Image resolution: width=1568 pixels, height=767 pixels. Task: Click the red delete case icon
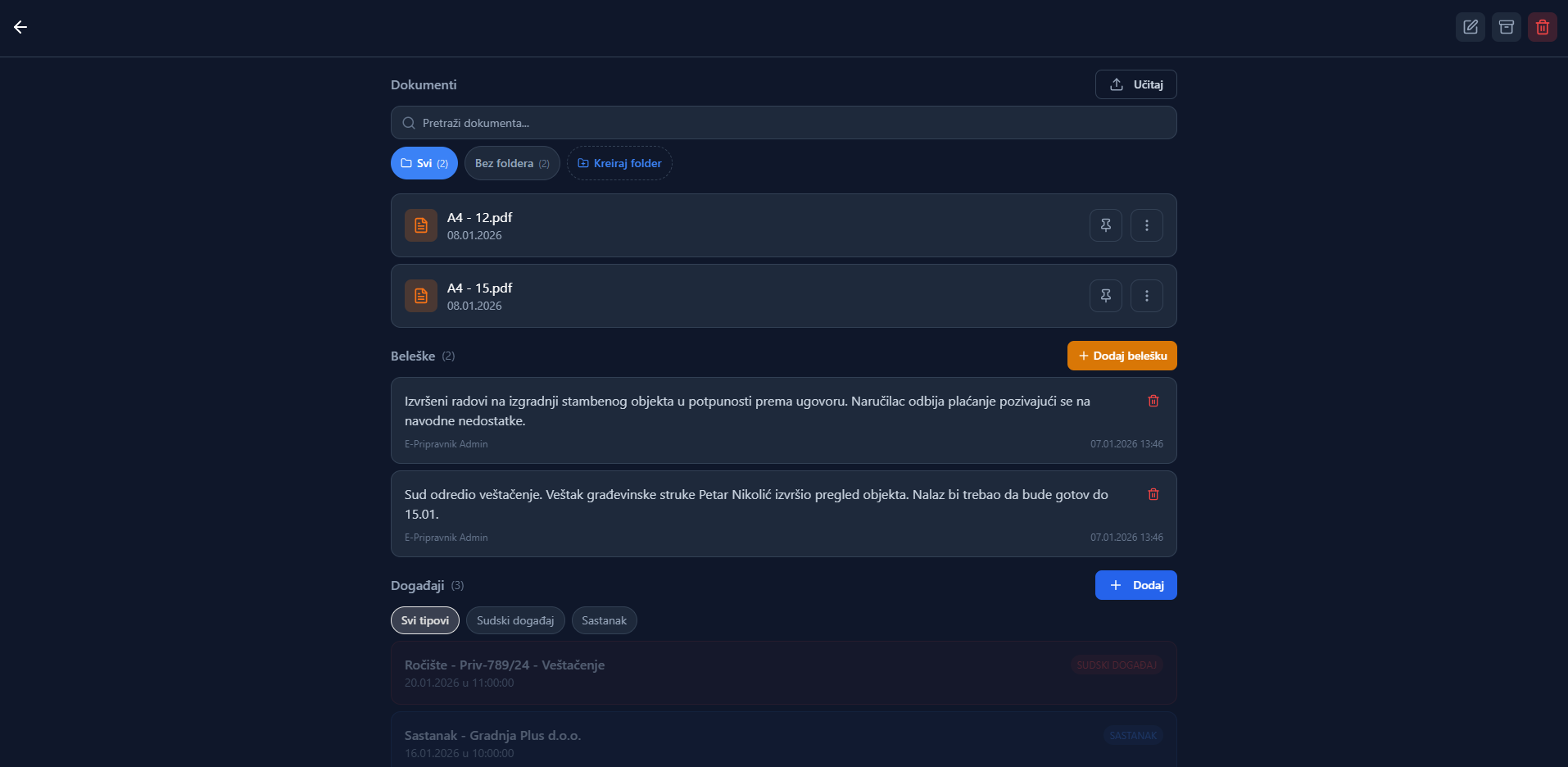(1543, 27)
